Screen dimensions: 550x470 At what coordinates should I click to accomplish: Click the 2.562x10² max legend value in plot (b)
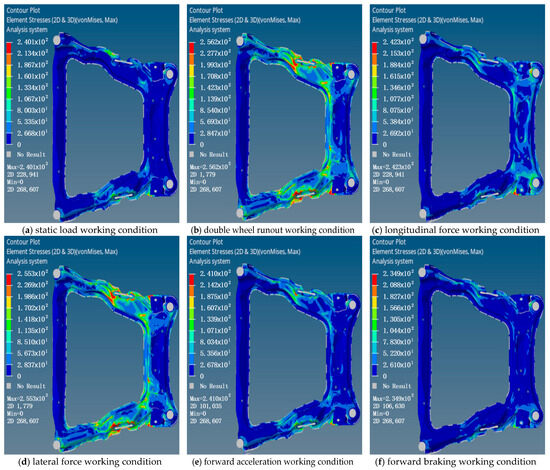point(215,42)
